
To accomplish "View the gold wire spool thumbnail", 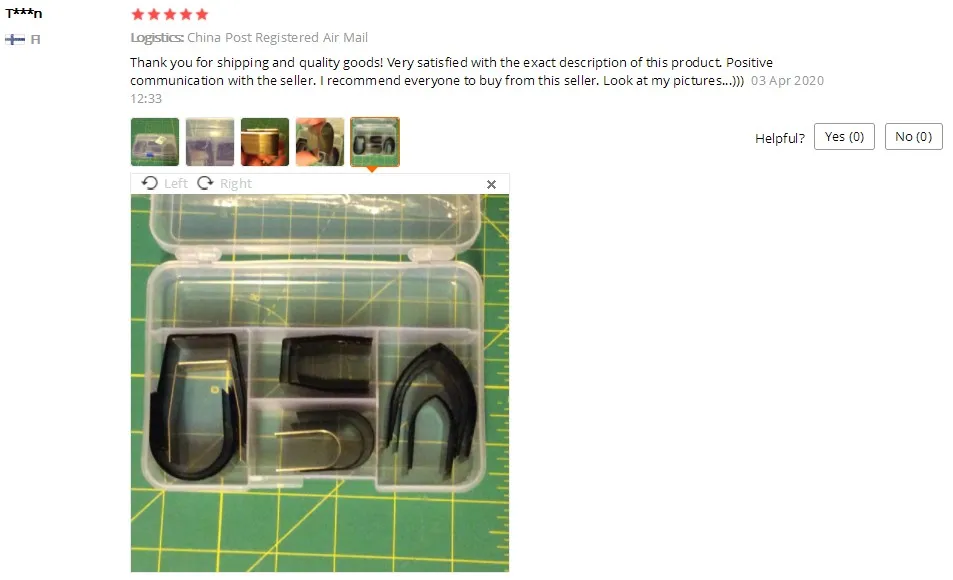I will (265, 142).
